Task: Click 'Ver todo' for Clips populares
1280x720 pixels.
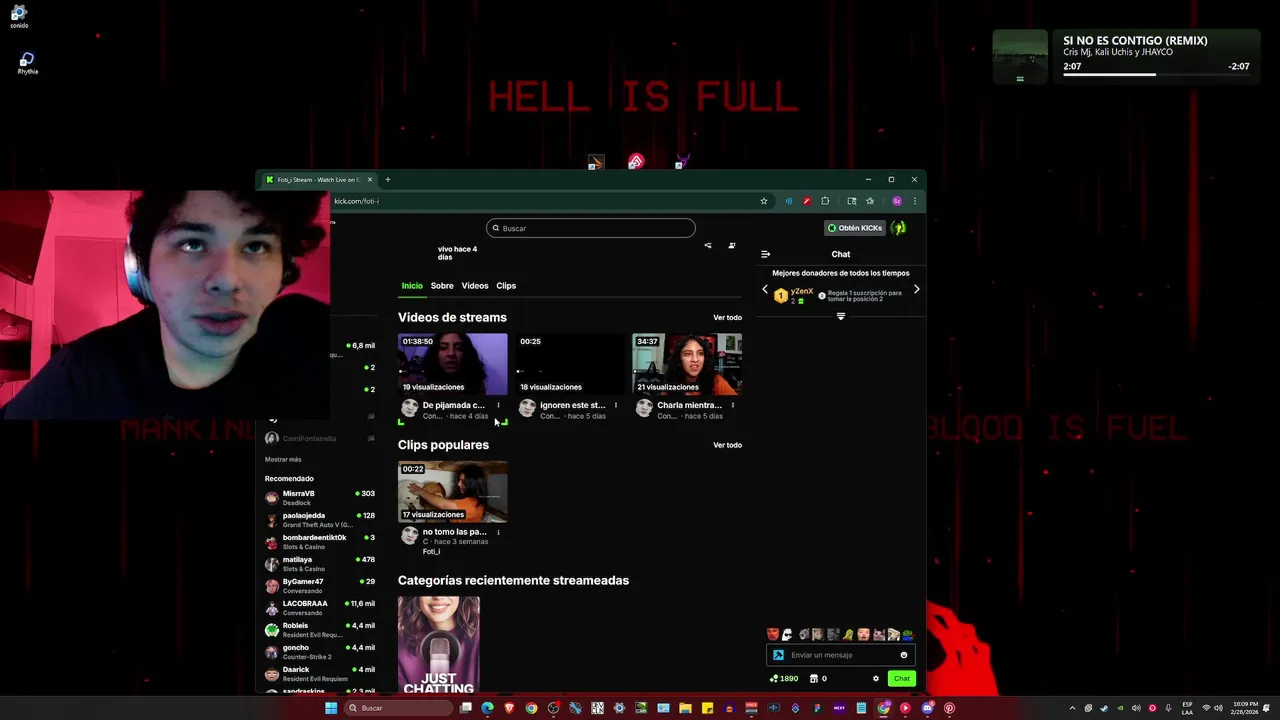Action: pos(727,445)
